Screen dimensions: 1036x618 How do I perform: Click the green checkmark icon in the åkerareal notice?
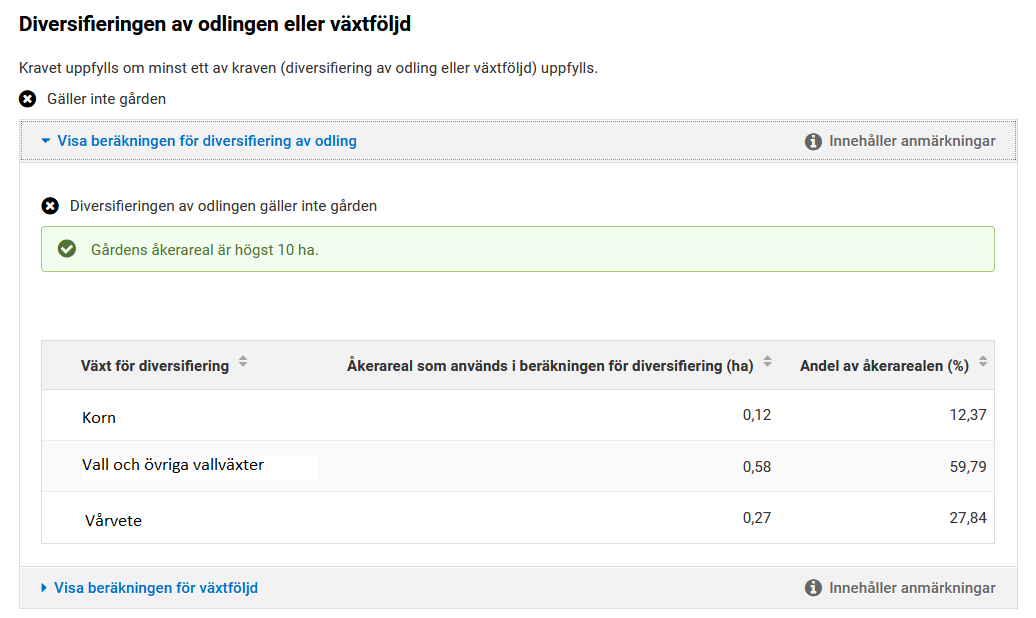pos(67,249)
